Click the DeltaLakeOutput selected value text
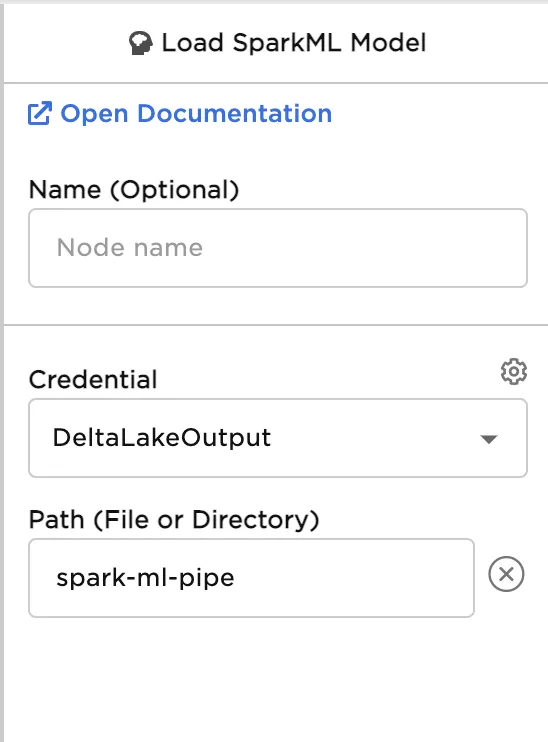This screenshot has height=742, width=548. click(x=162, y=438)
